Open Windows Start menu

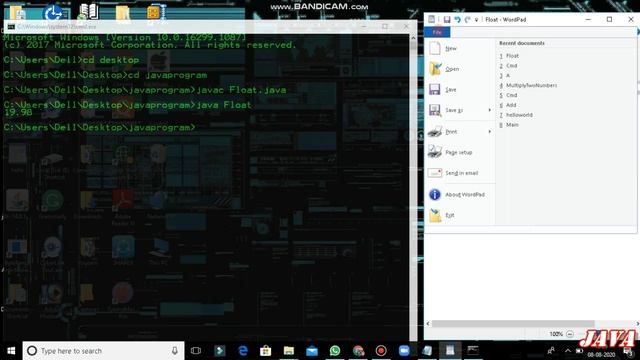tap(11, 351)
